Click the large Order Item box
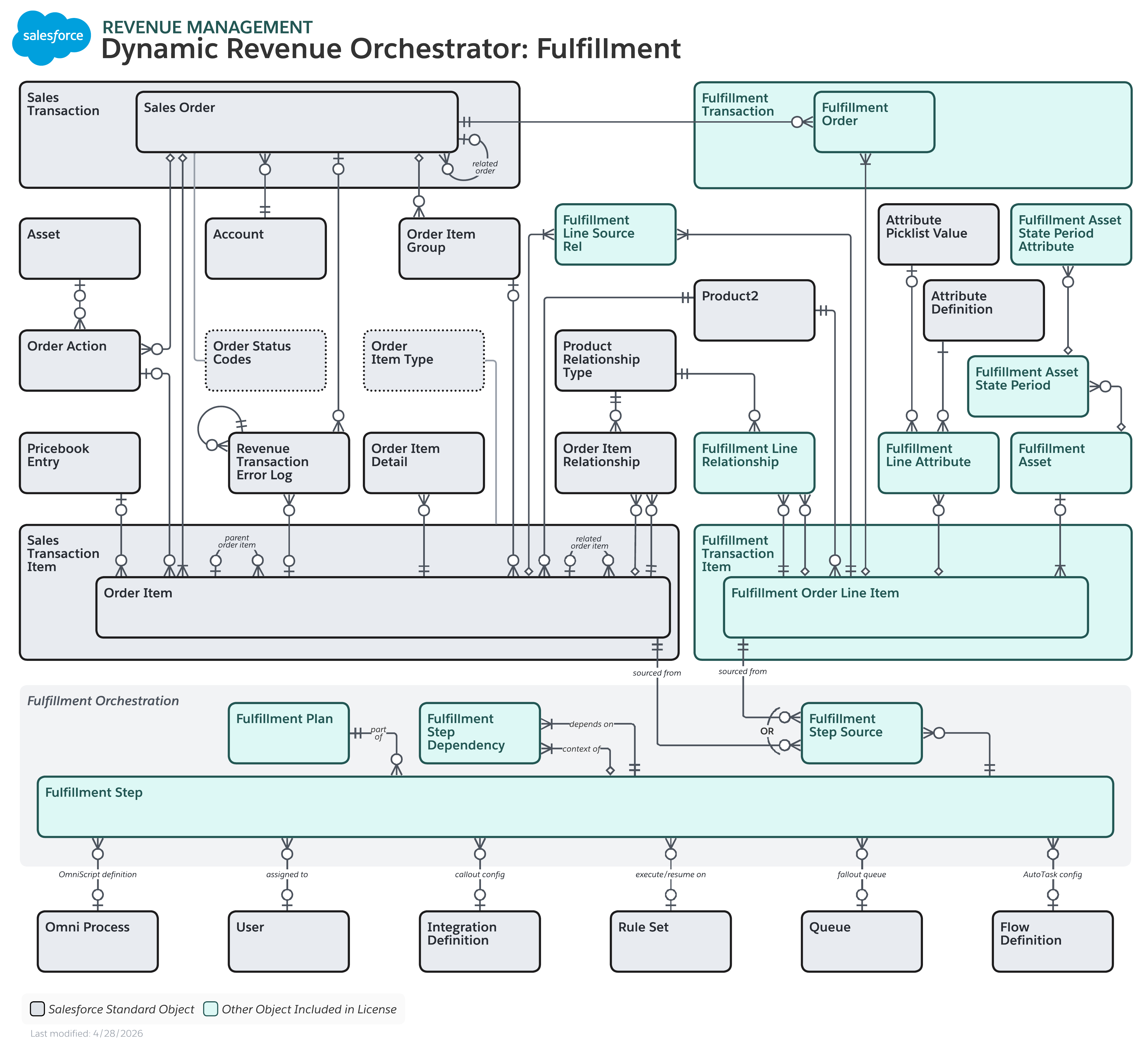1148x1063 pixels. click(x=383, y=607)
